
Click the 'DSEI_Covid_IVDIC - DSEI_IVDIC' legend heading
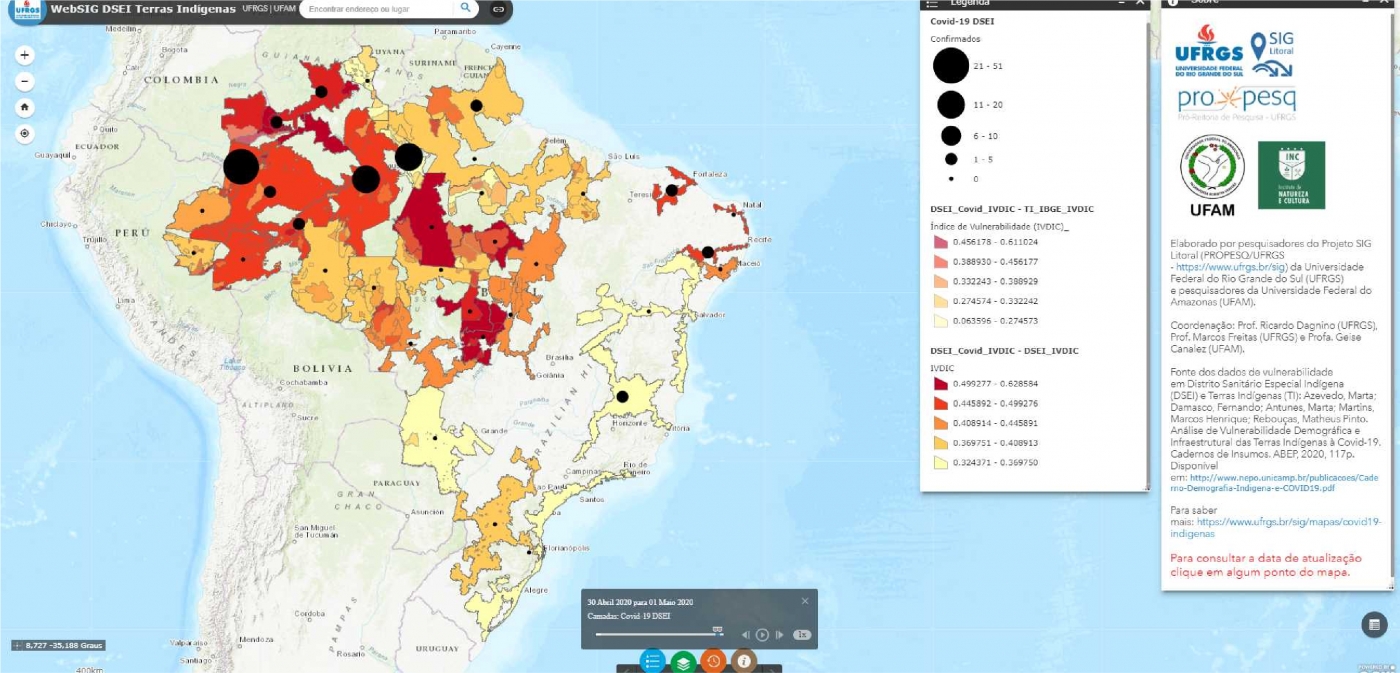[1004, 351]
